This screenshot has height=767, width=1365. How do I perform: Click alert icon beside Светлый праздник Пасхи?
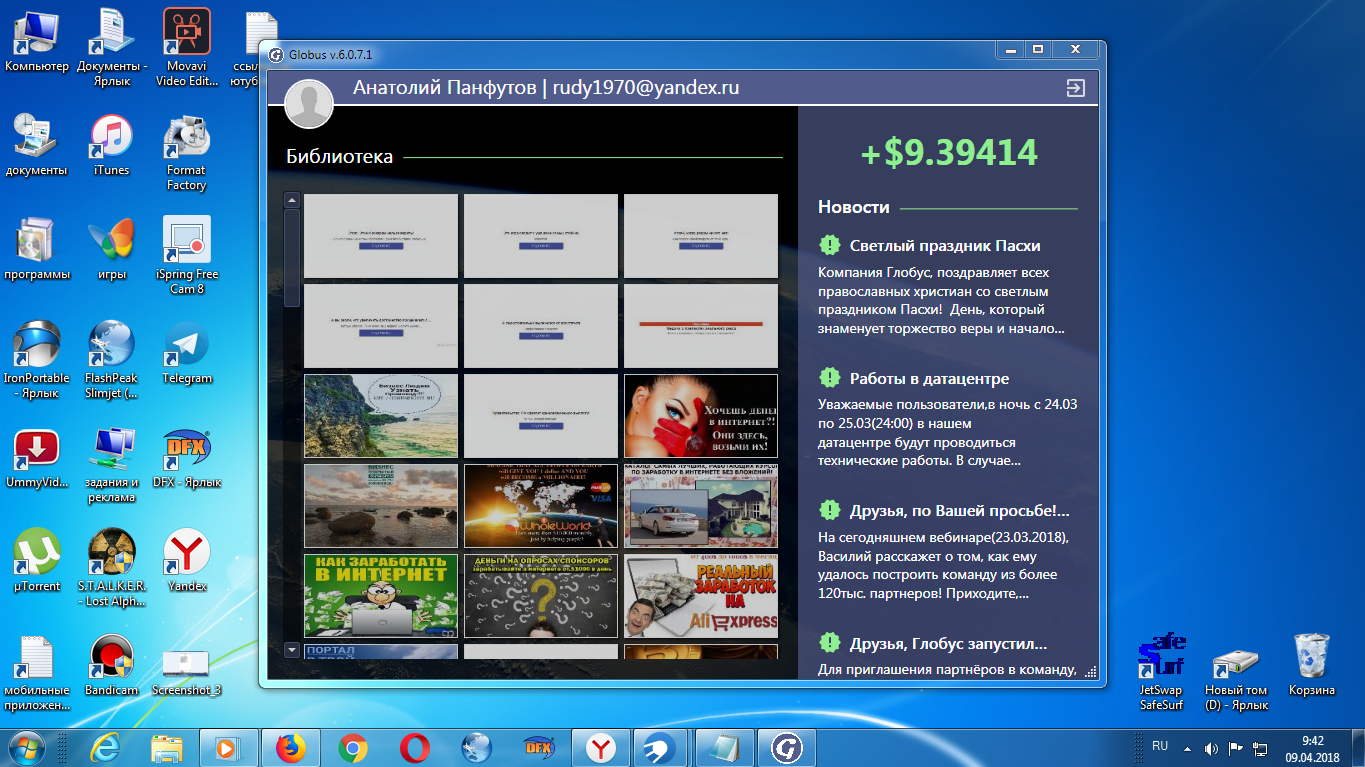pos(829,245)
